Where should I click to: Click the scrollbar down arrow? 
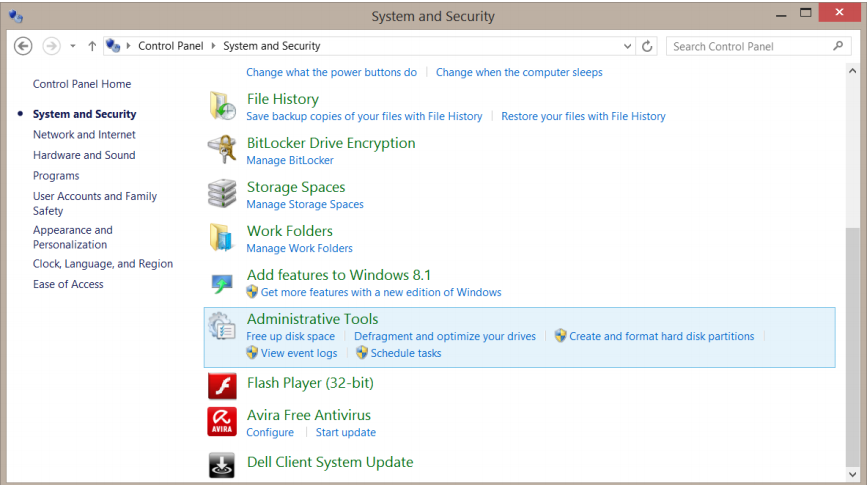pyautogui.click(x=852, y=474)
